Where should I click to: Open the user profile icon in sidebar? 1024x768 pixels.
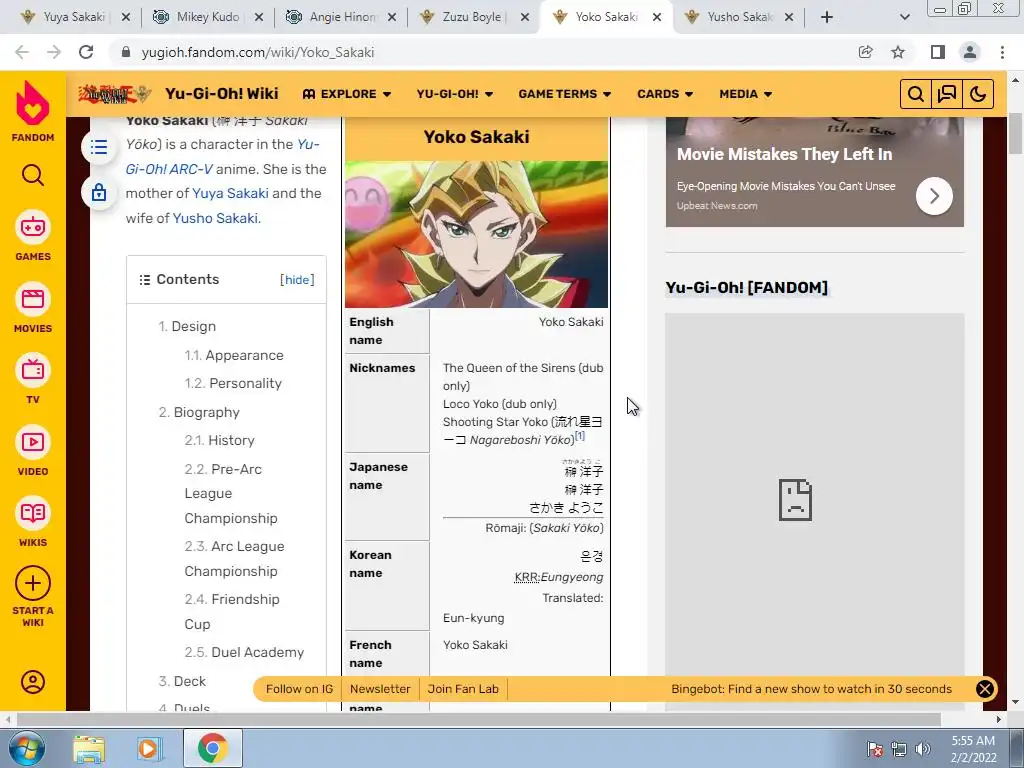pos(33,682)
